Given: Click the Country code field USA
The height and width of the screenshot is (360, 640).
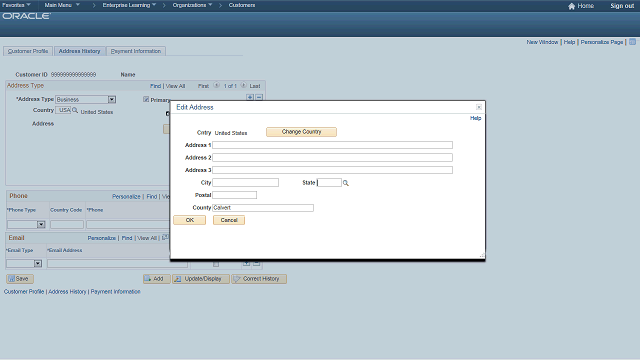Looking at the screenshot, I should tap(63, 110).
